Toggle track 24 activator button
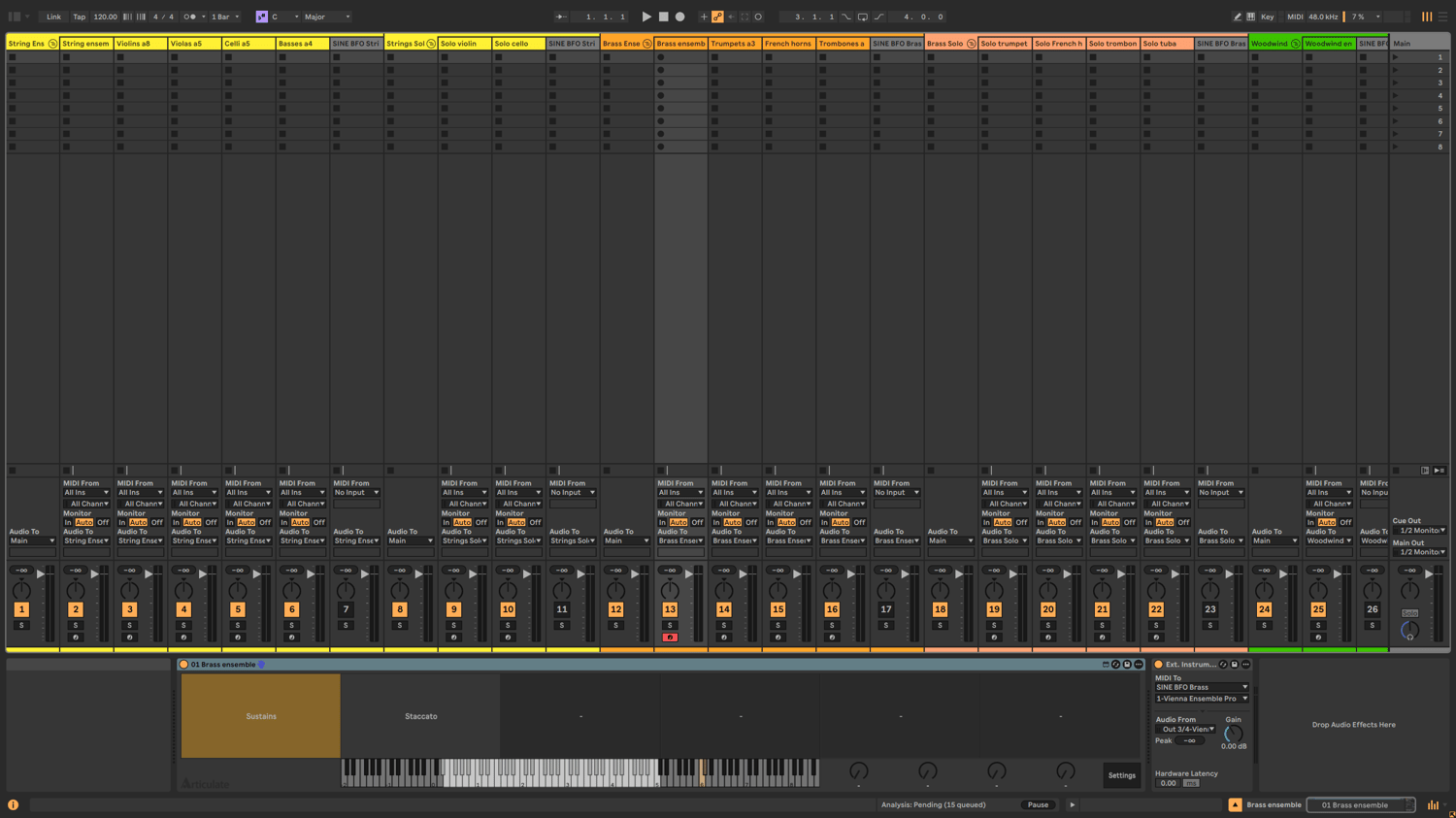The height and width of the screenshot is (818, 1456). pyautogui.click(x=1264, y=609)
